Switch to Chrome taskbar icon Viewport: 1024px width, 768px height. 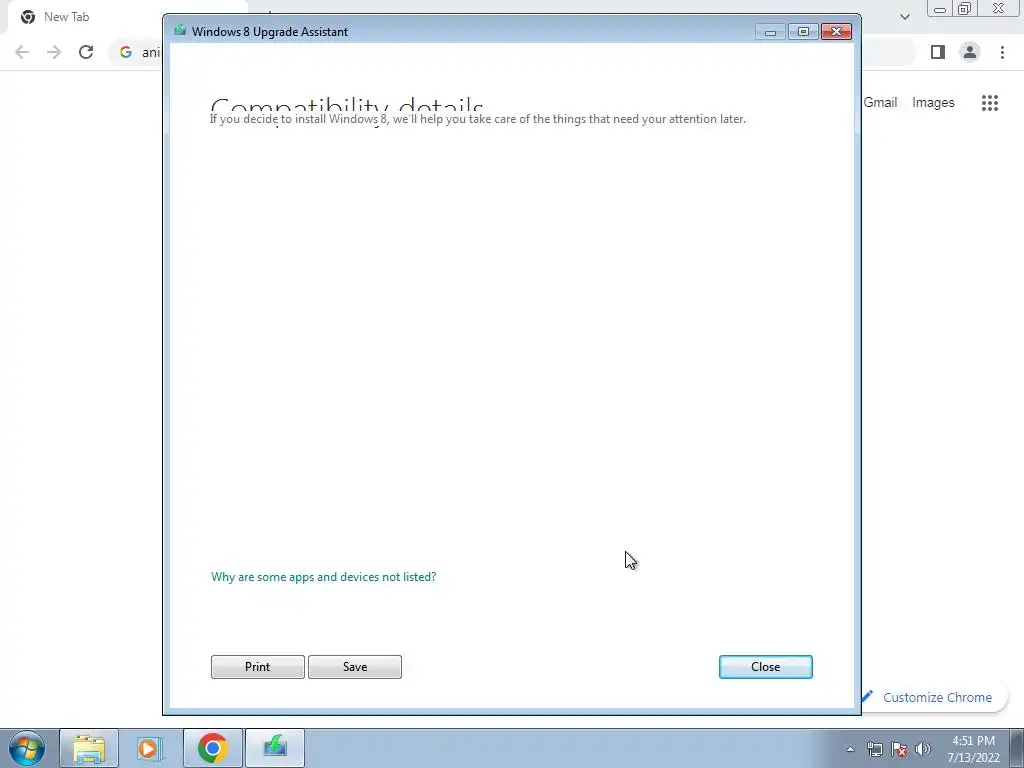point(212,748)
